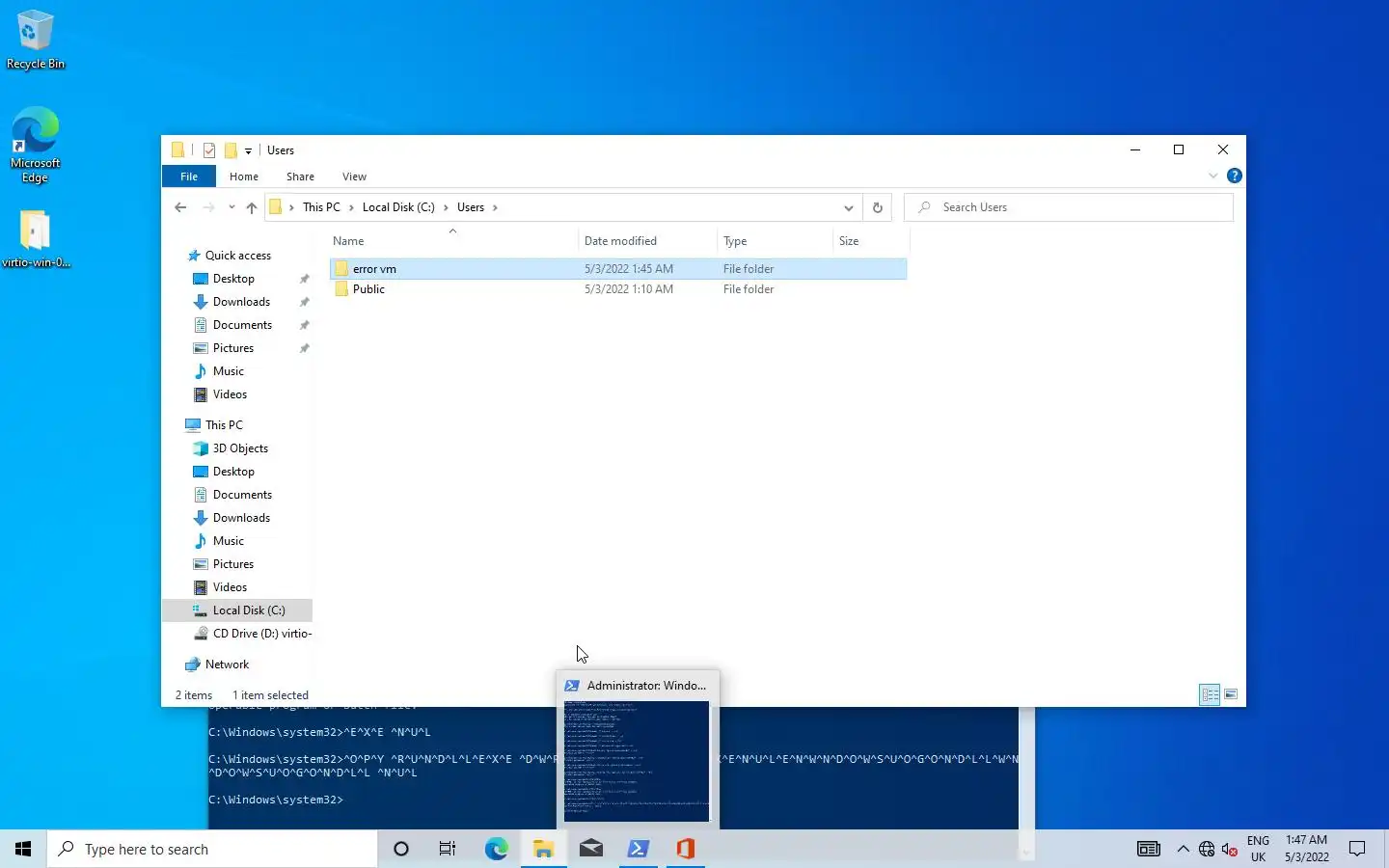
Task: Click the New folder quick access toolbar icon
Action: 231,150
